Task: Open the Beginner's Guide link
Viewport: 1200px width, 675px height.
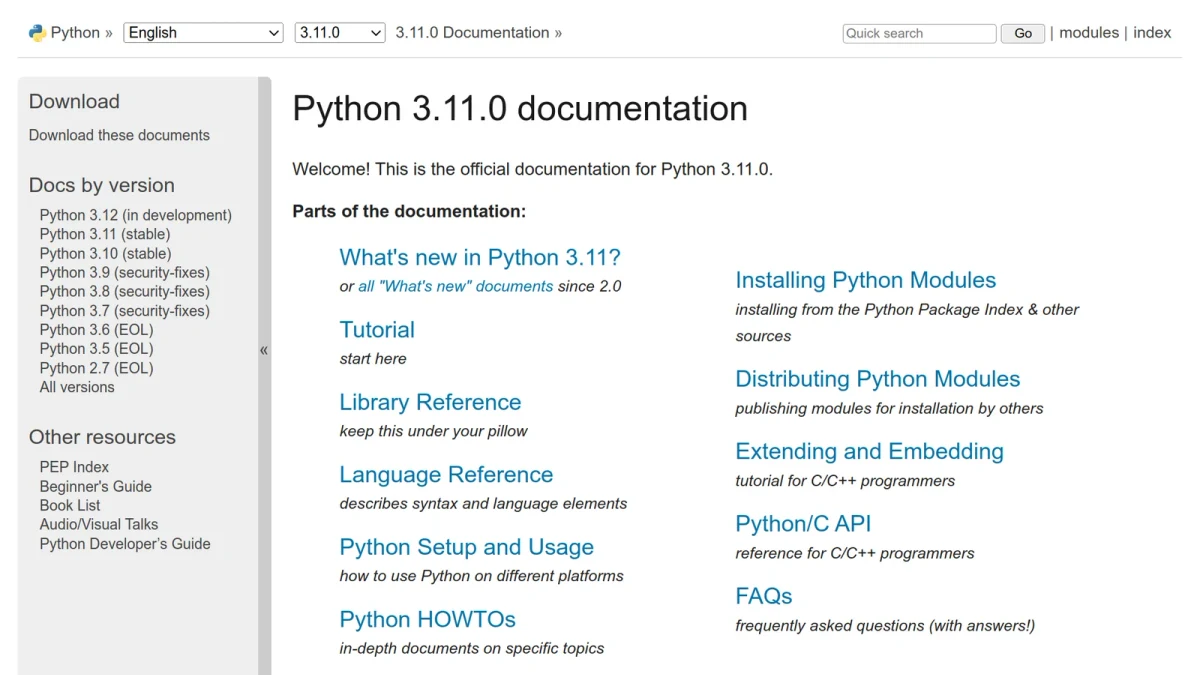Action: pos(96,487)
